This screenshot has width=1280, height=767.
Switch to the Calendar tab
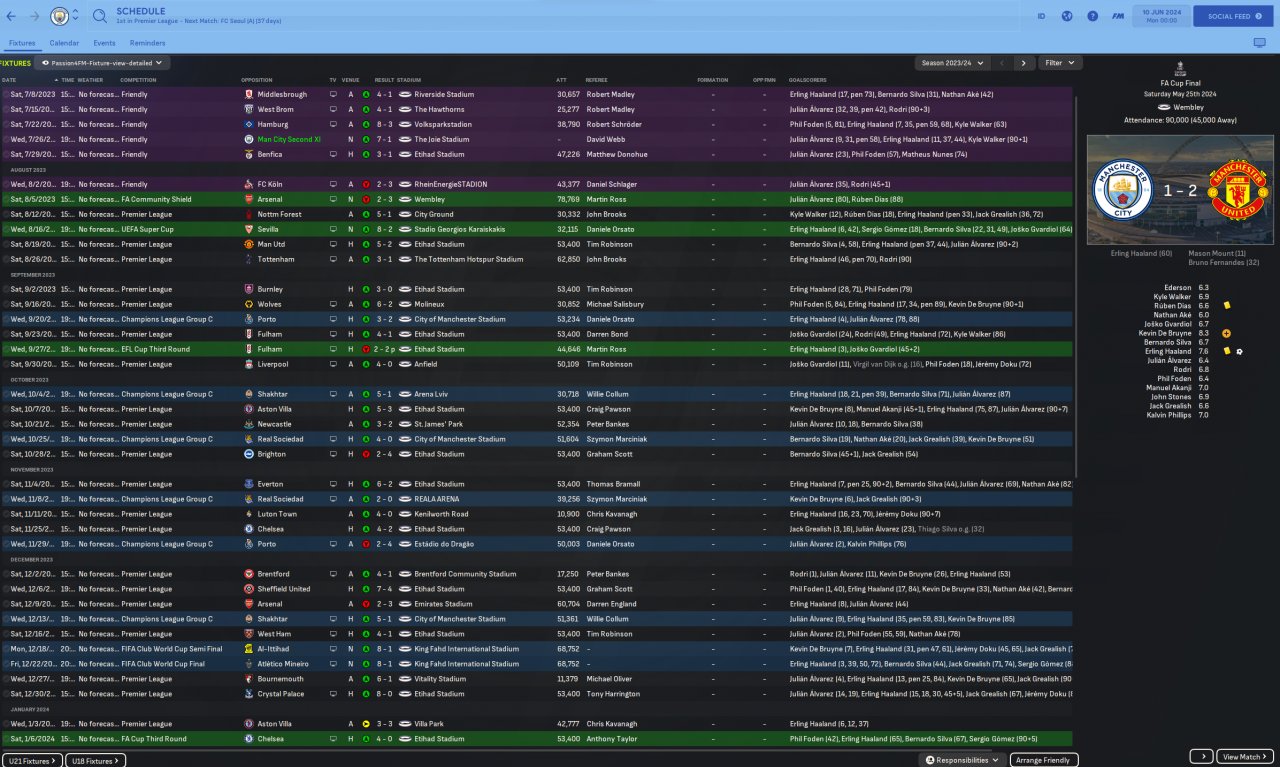(64, 43)
